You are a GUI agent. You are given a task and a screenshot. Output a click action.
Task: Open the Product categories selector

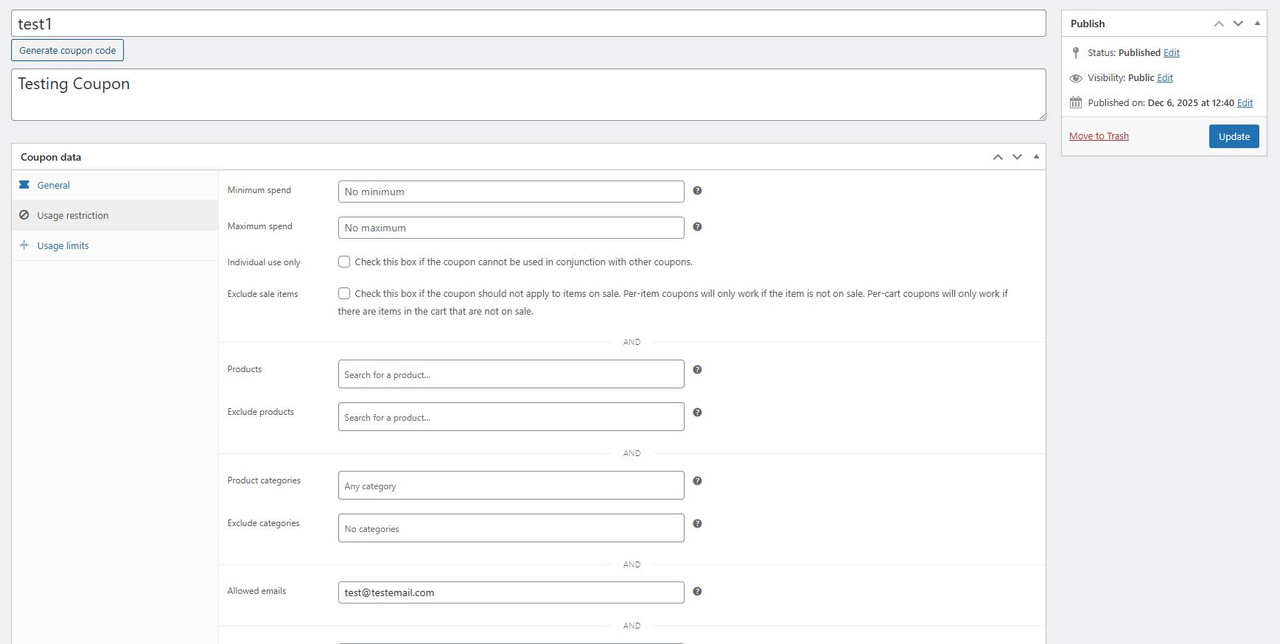[x=511, y=486]
